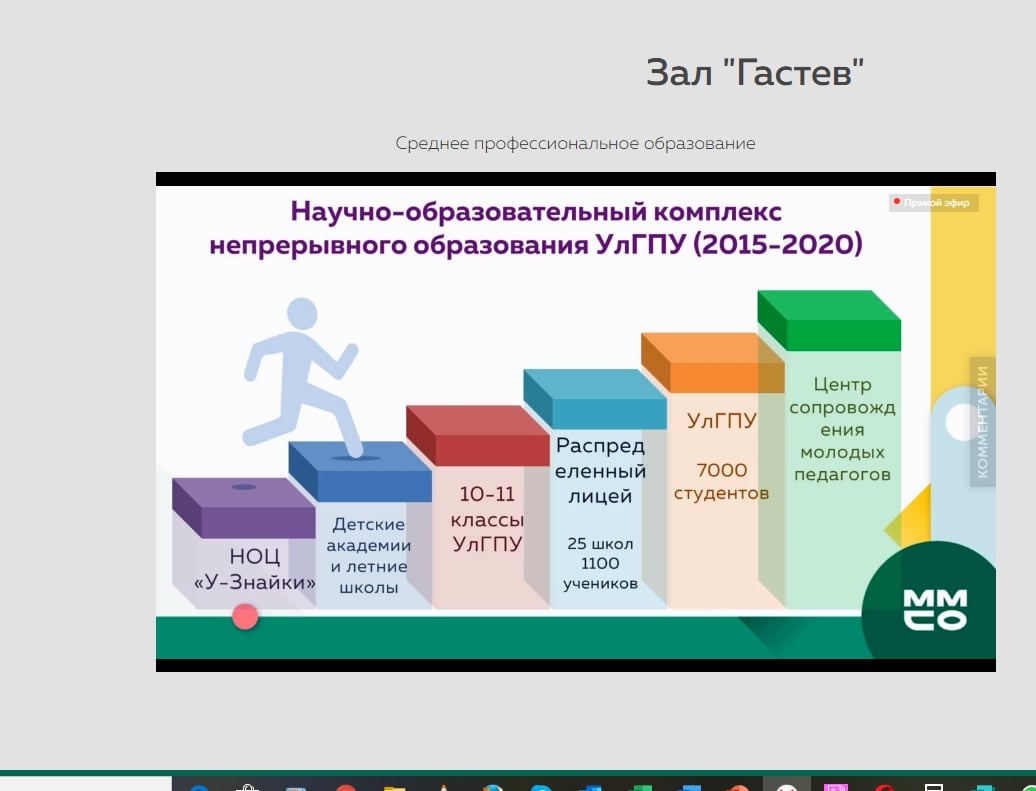Click the 25 школ 1100 учеников text
The width and height of the screenshot is (1036, 791).
tap(600, 564)
